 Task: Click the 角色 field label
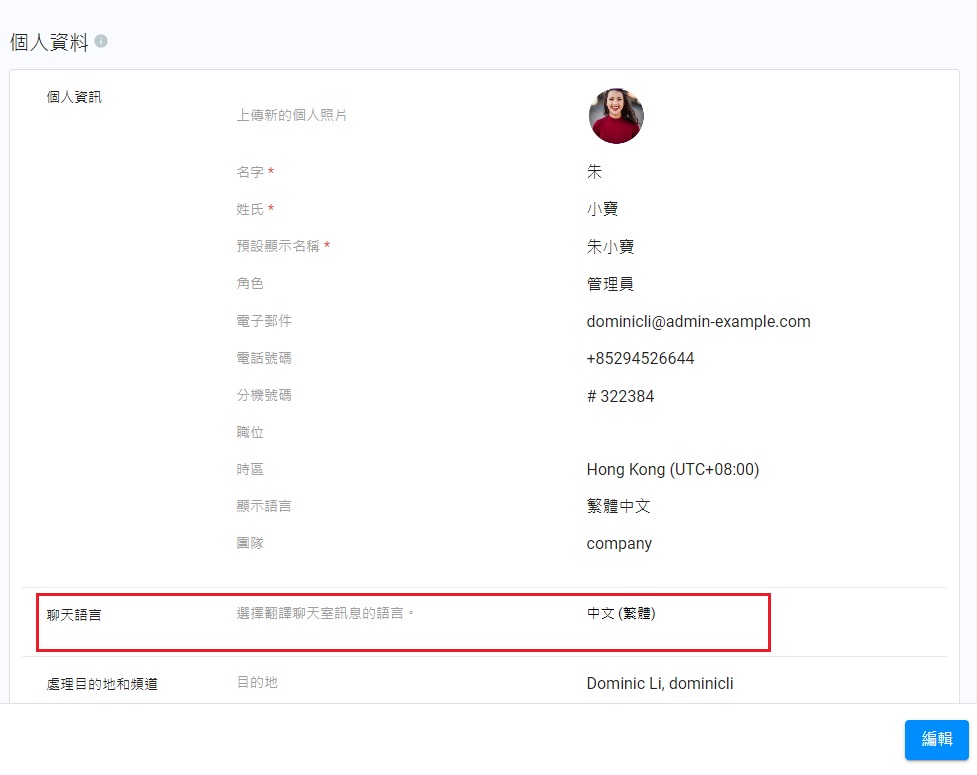pyautogui.click(x=250, y=283)
